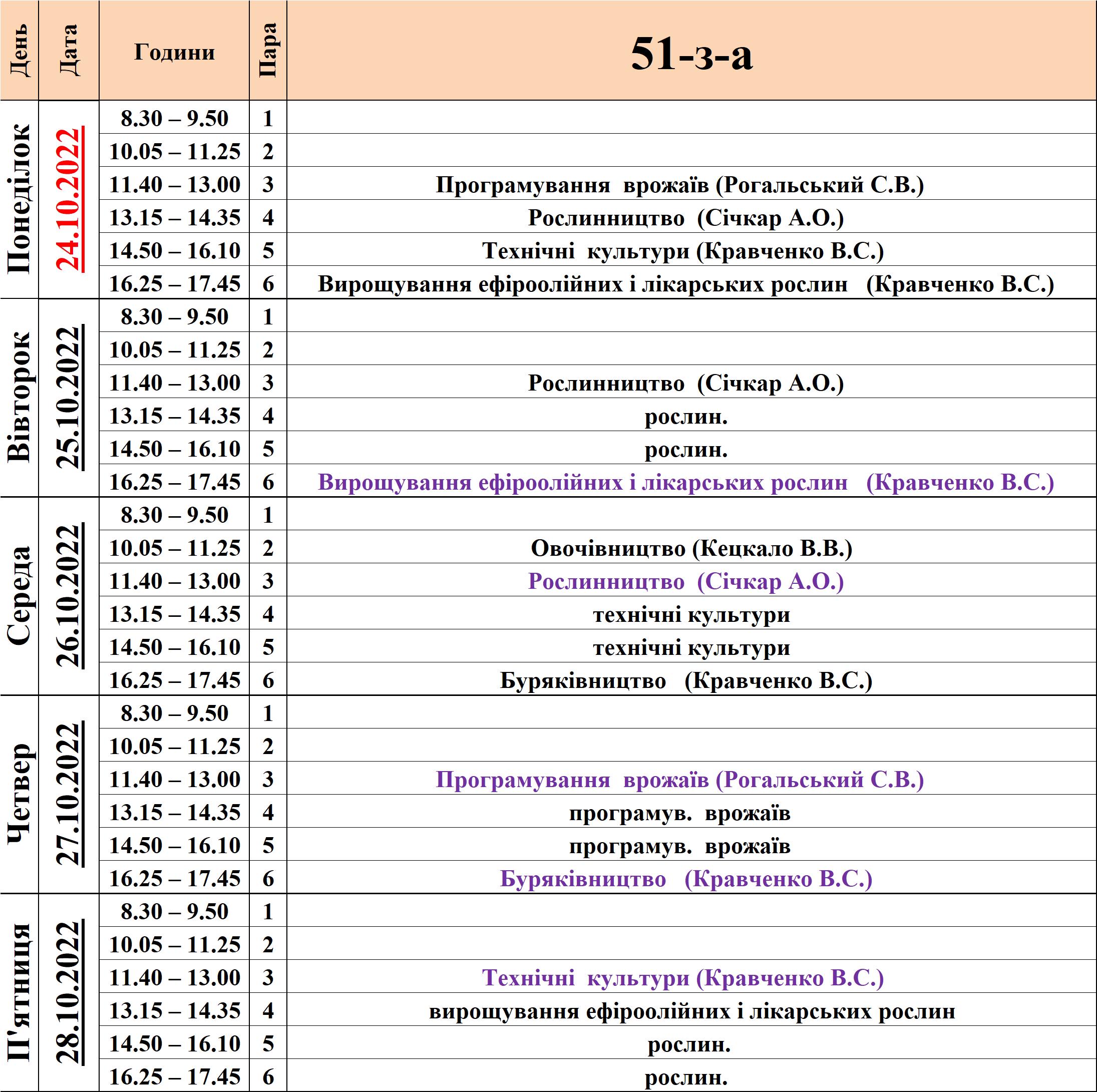Click Friday's "16.25 – 17.45" time cell
The width and height of the screenshot is (1097, 1092).
(x=174, y=1075)
